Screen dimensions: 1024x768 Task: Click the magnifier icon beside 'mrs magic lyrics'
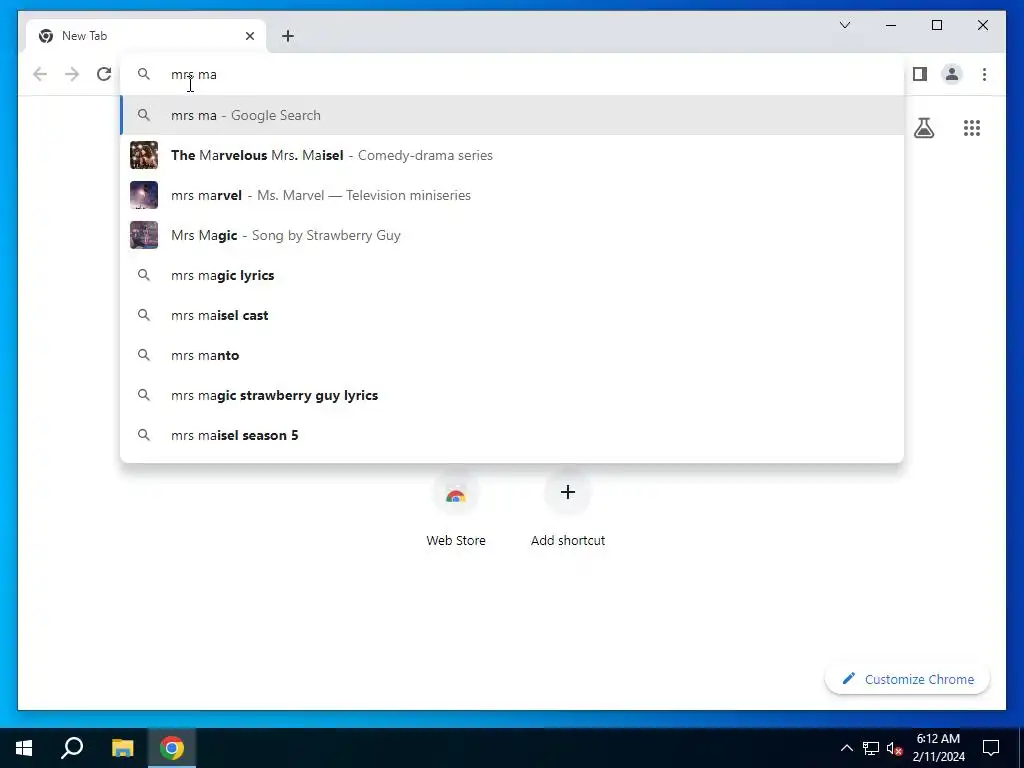(144, 276)
